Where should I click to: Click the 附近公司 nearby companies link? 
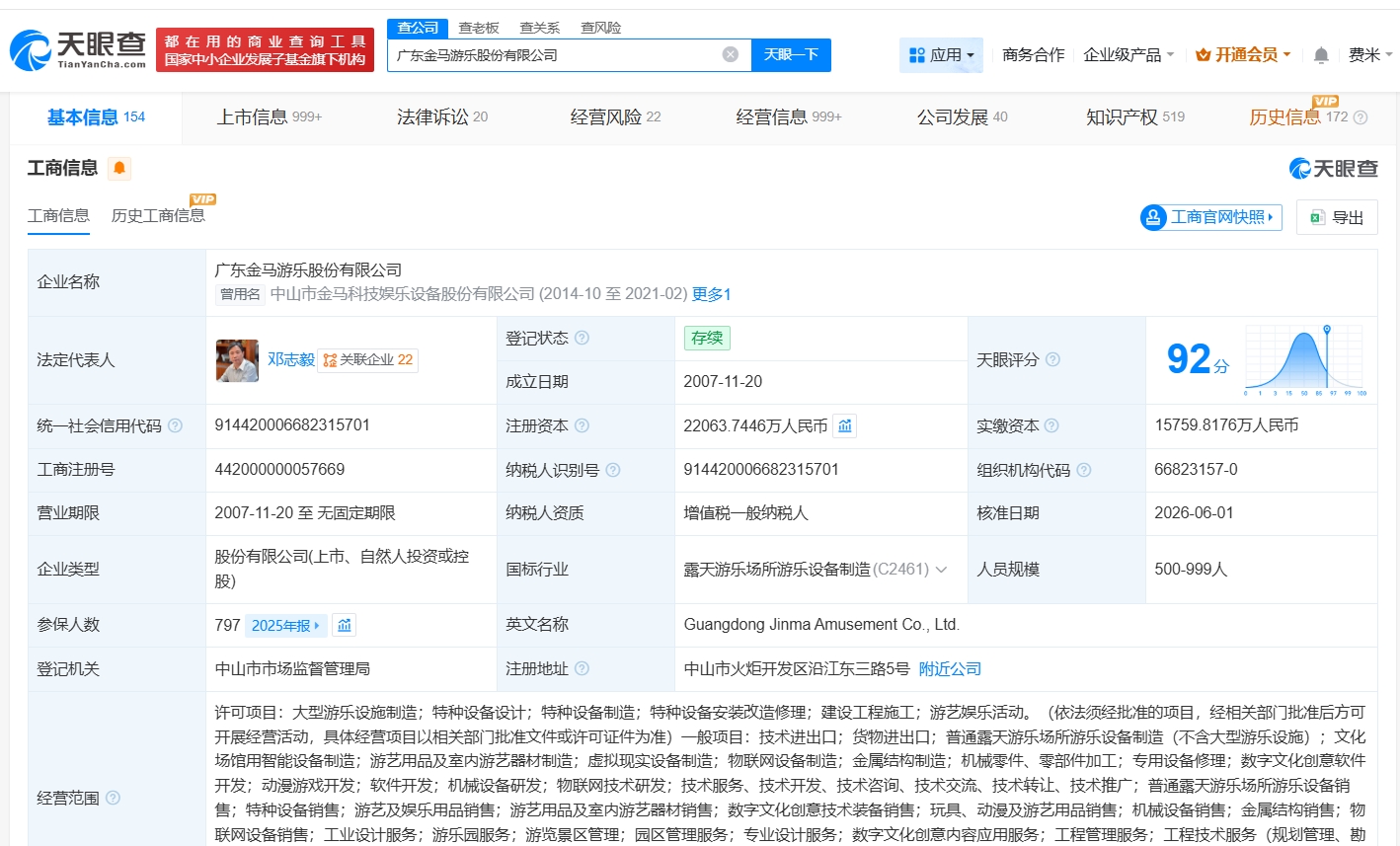(950, 669)
